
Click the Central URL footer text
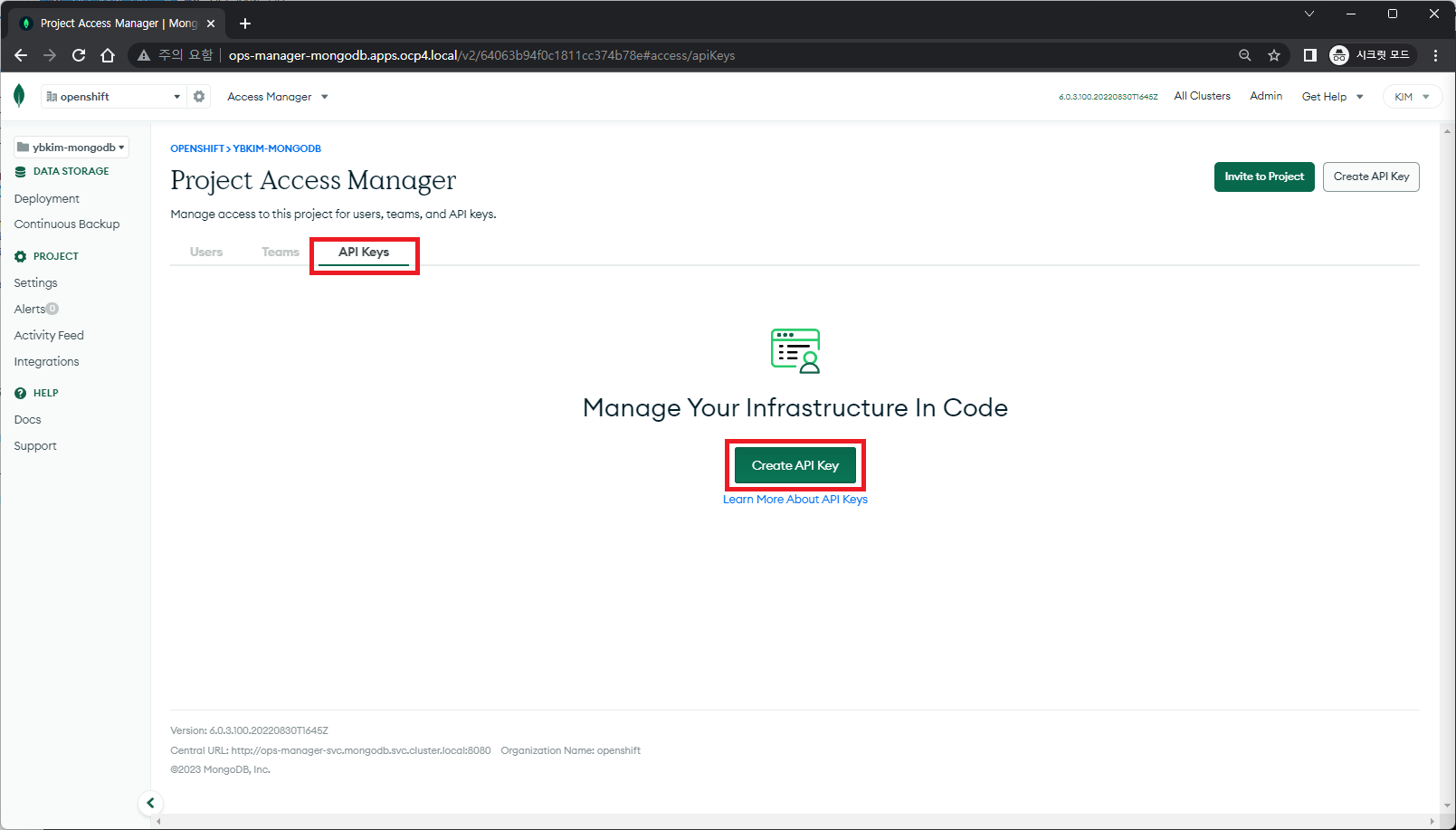tap(330, 750)
